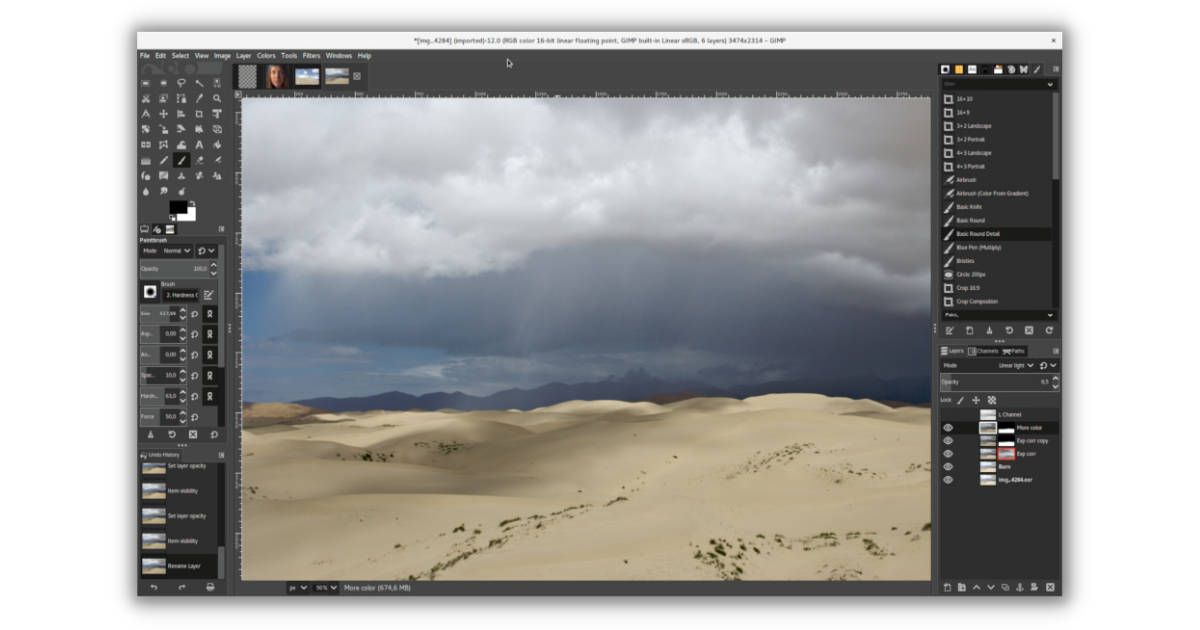Select the Paintbrush tool

coord(182,160)
